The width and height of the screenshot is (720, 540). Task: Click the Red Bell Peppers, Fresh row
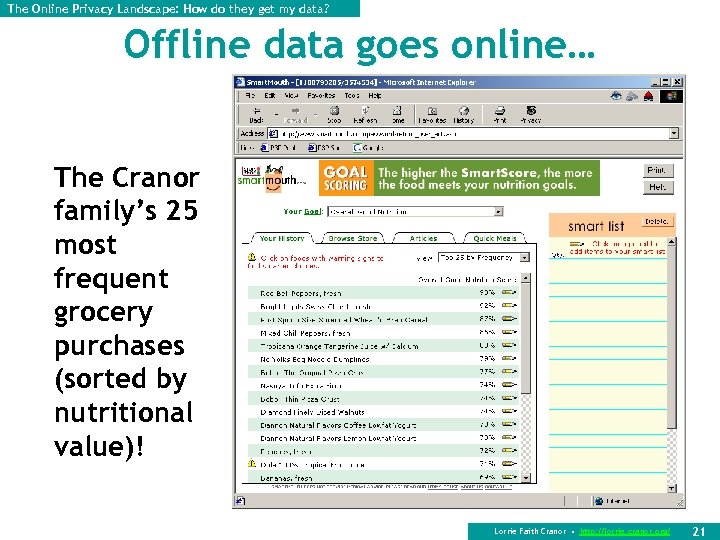point(383,292)
